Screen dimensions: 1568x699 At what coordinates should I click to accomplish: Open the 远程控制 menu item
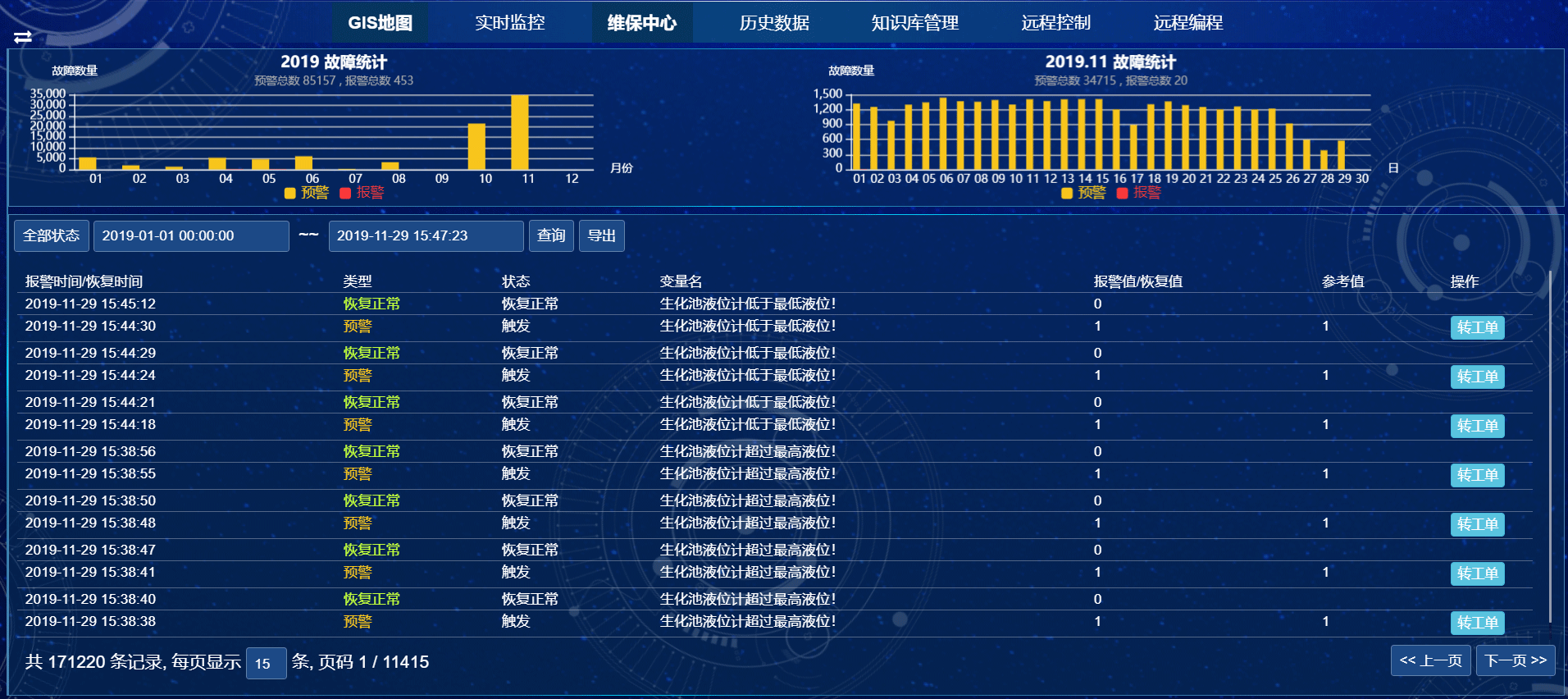[x=1055, y=23]
